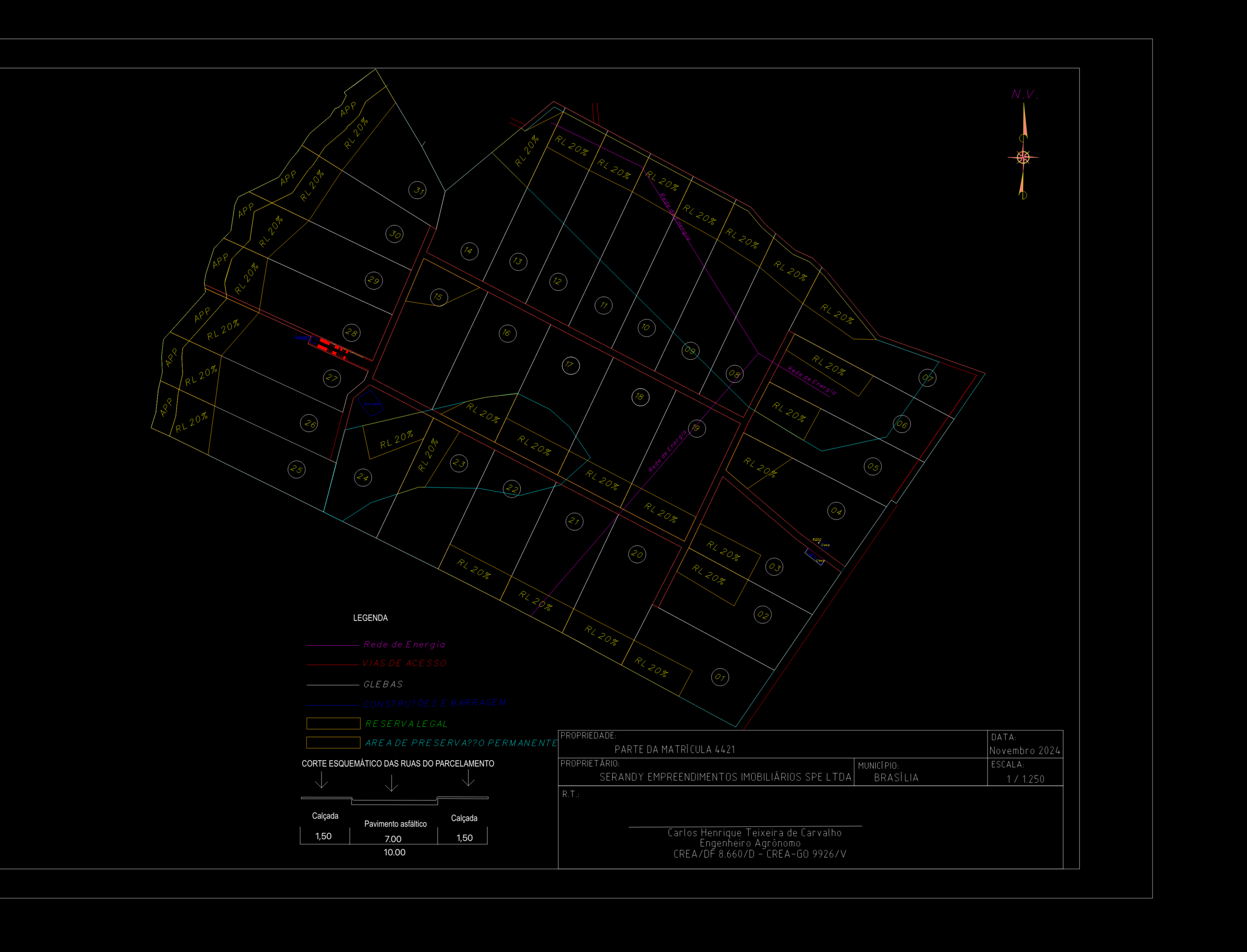Click lot 25 circled number

[297, 469]
